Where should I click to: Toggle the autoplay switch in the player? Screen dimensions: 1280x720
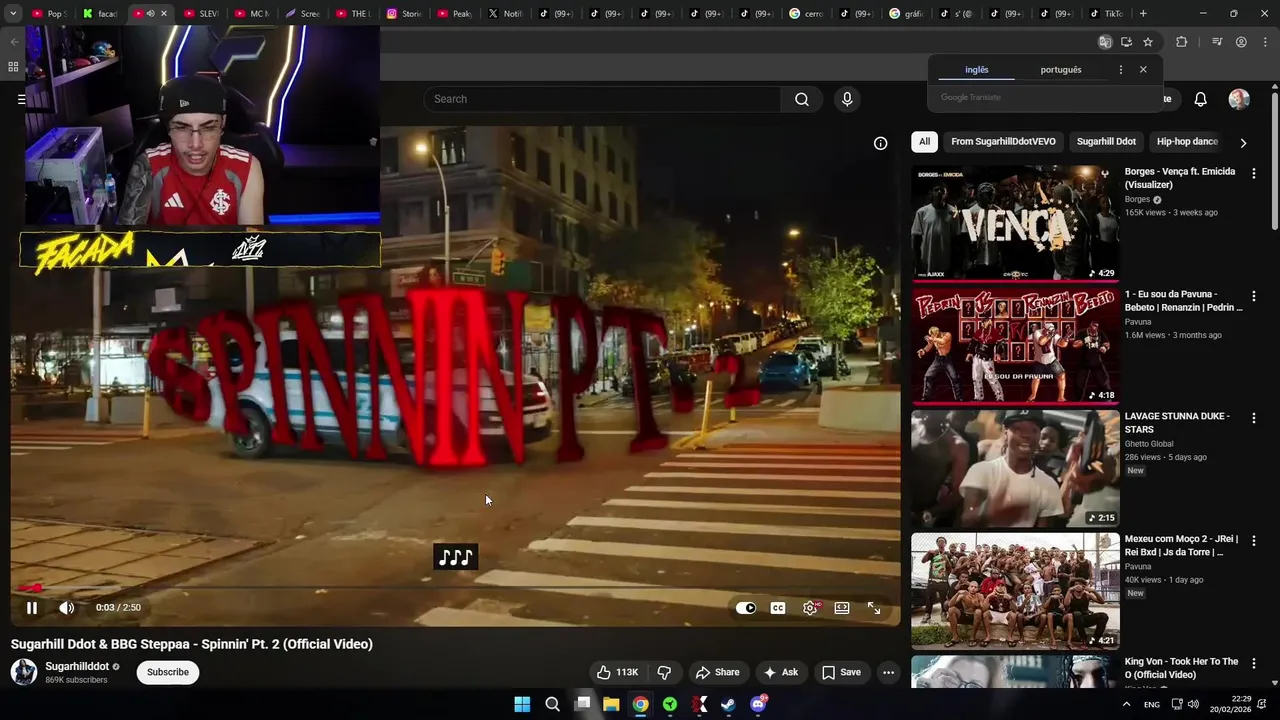746,608
